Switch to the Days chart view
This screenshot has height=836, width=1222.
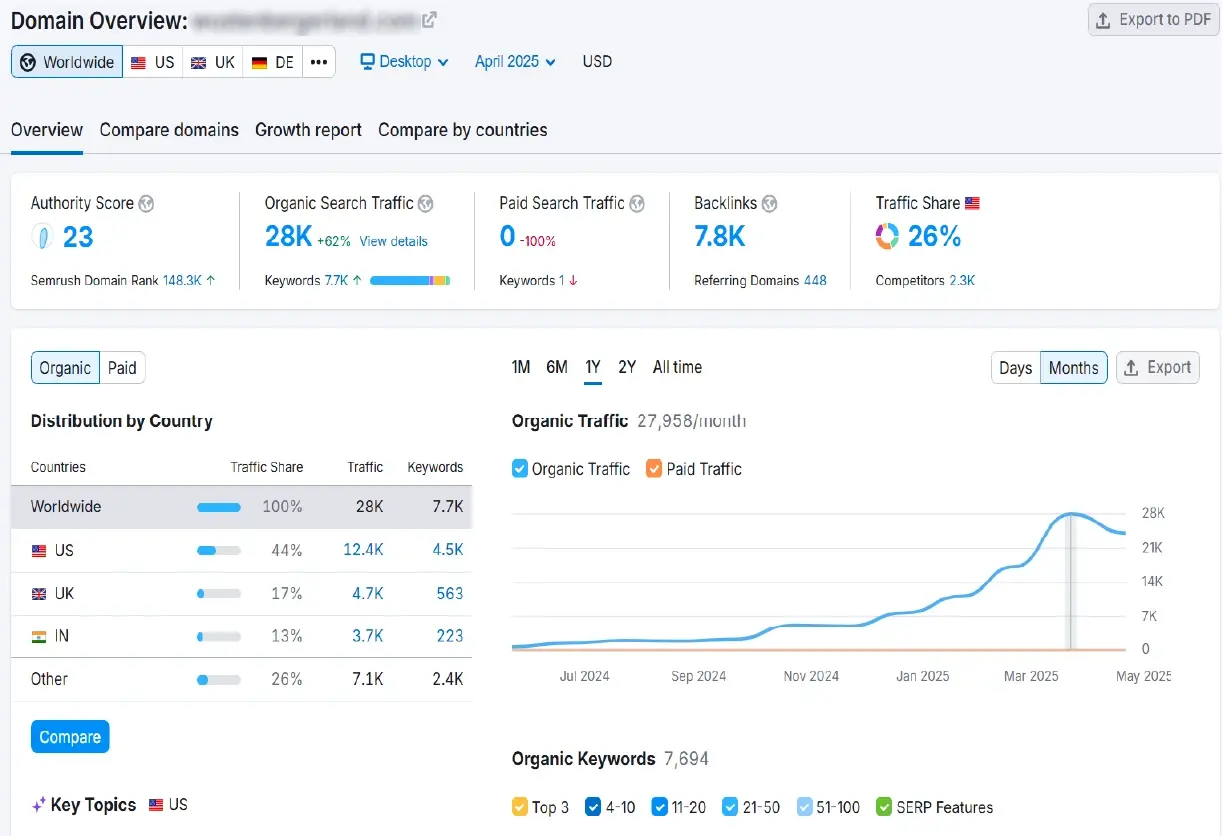[x=1015, y=368]
